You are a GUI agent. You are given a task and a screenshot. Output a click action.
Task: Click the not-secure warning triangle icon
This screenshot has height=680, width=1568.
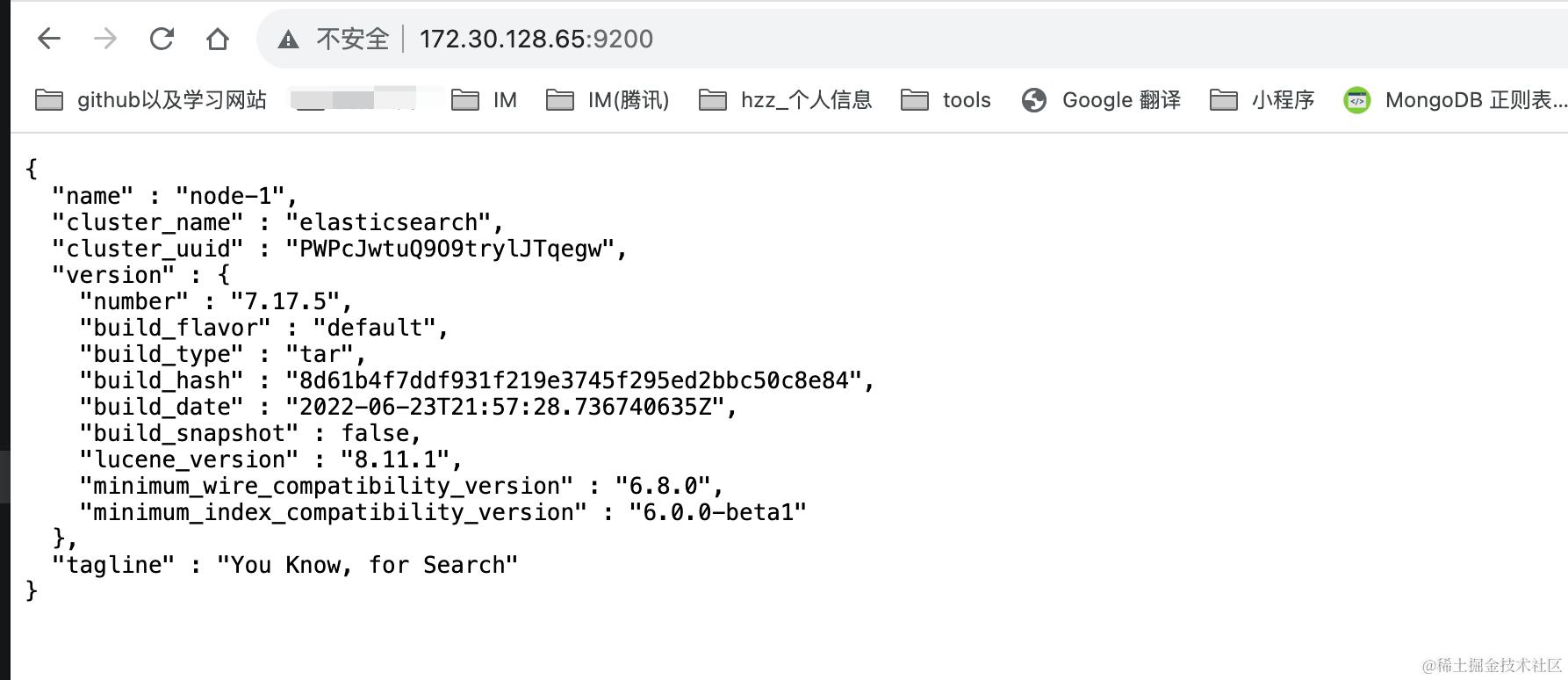click(288, 39)
